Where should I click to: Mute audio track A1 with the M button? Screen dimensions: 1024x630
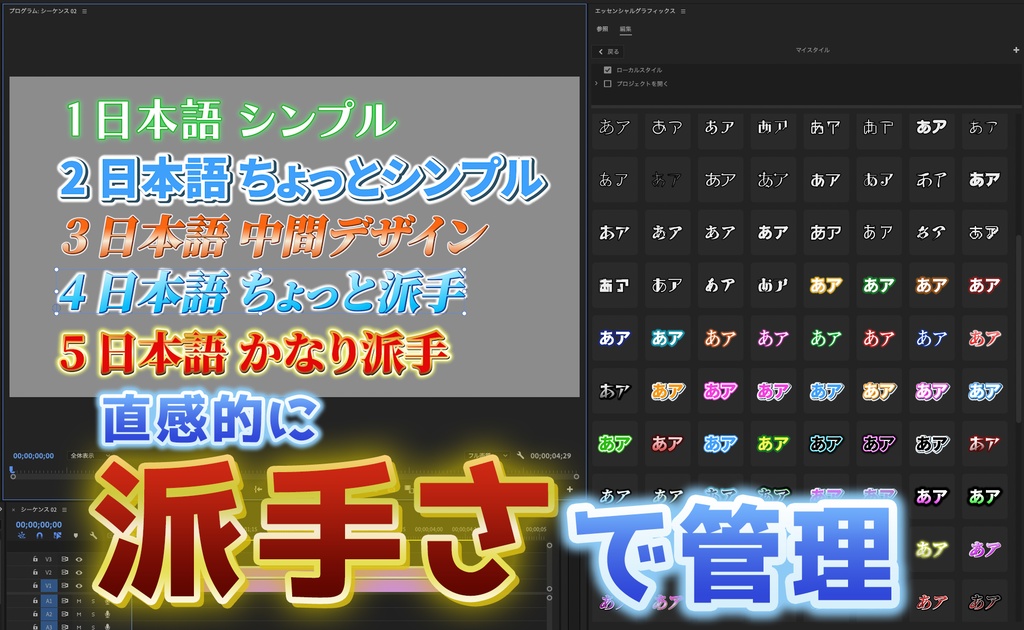(79, 601)
